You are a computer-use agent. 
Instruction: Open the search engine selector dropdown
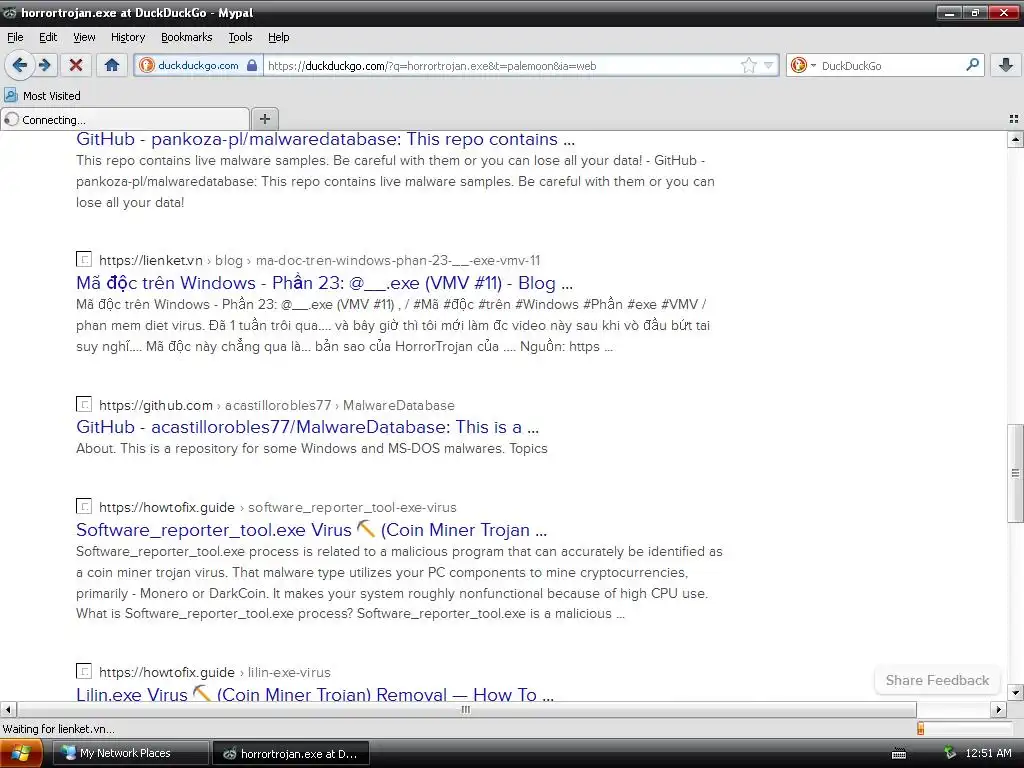pyautogui.click(x=803, y=65)
